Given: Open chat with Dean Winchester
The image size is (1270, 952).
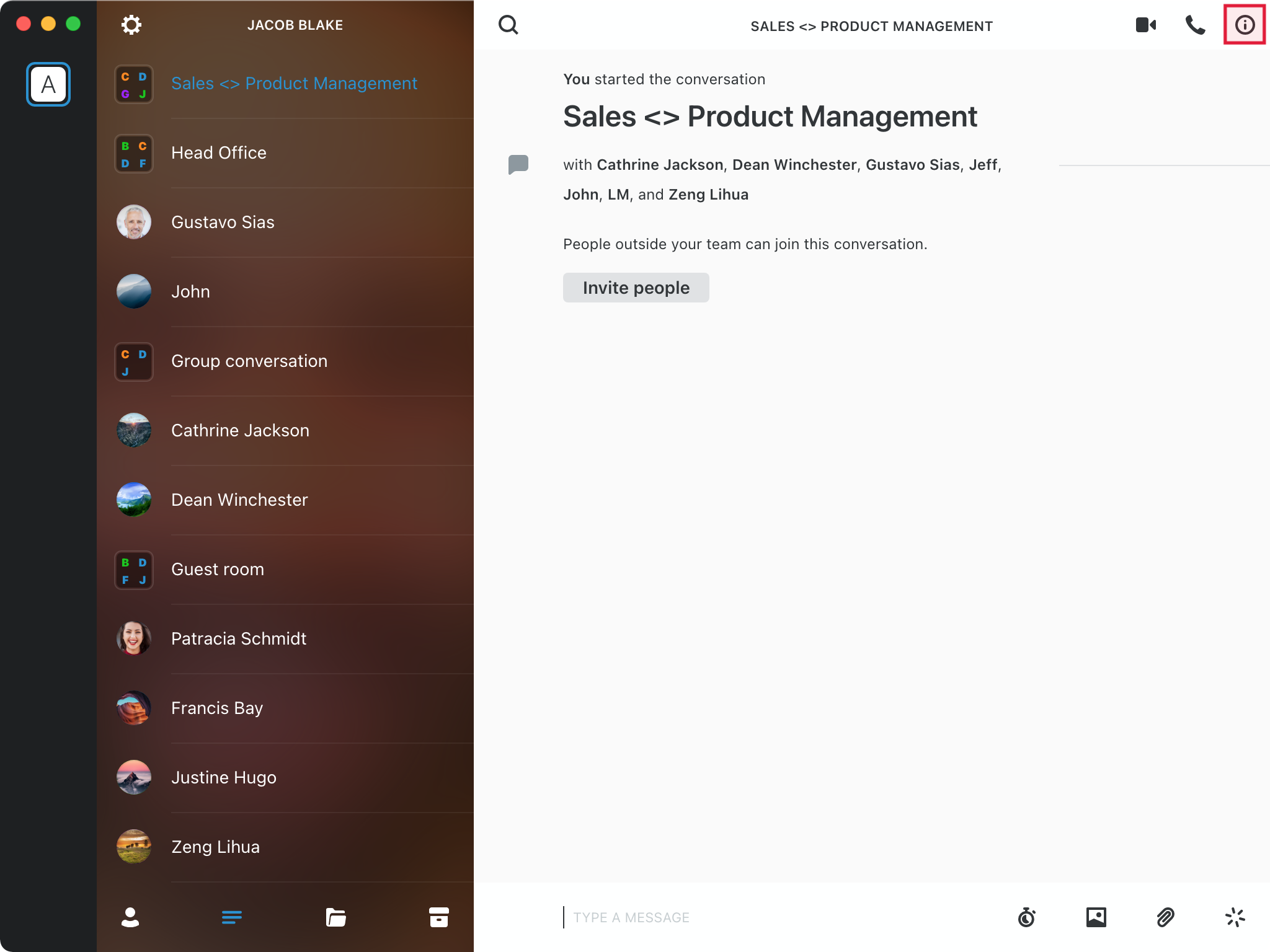Looking at the screenshot, I should tap(285, 500).
